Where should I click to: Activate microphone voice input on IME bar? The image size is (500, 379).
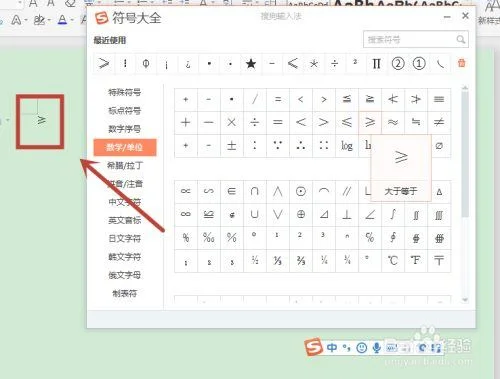(377, 348)
